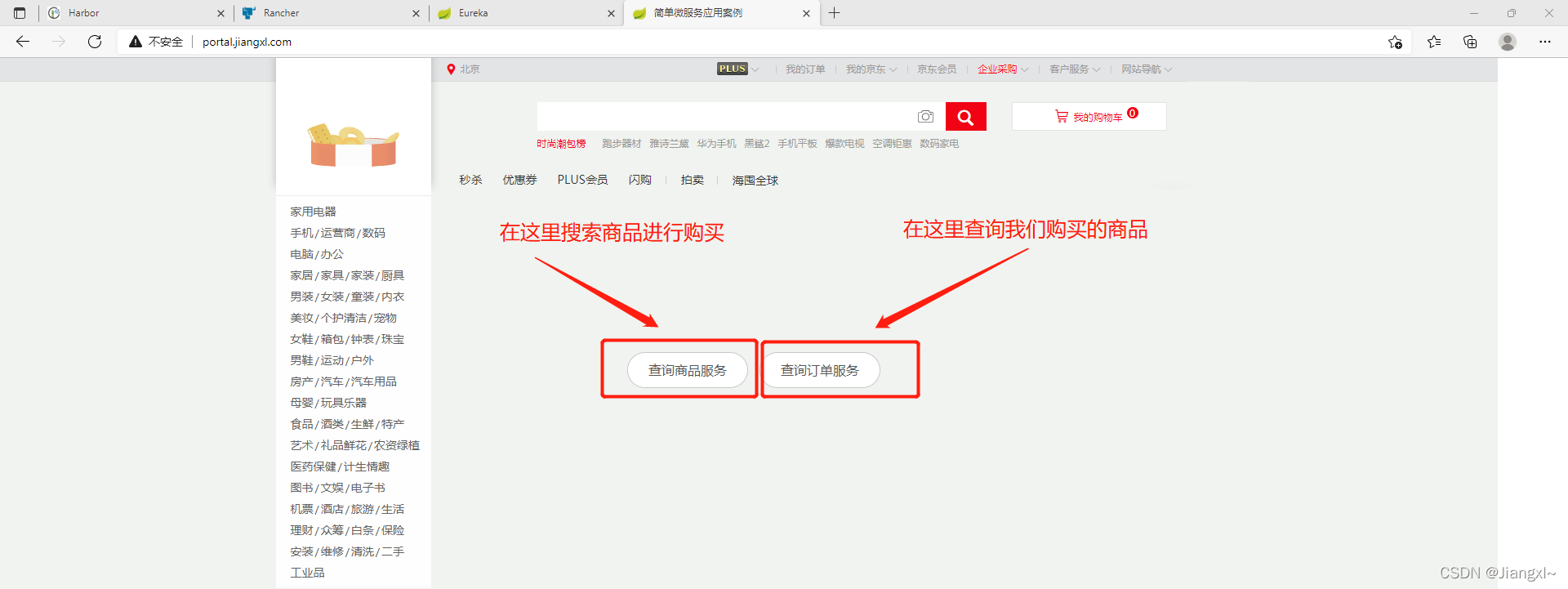Screen dimensions: 1568x589
Task: Open the shopping cart icon
Action: (1062, 116)
